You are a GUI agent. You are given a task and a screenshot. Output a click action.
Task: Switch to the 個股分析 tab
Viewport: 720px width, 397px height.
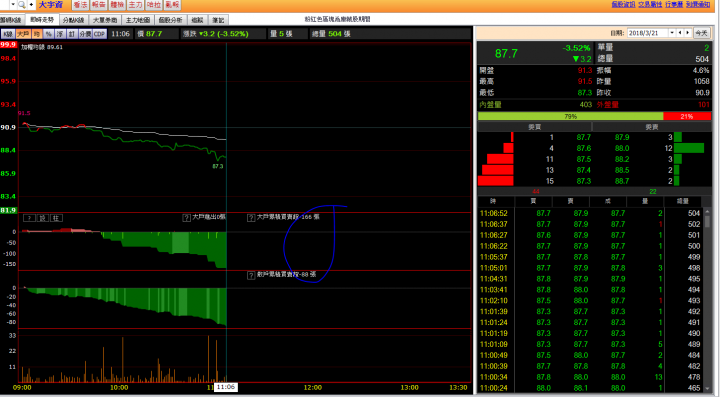(170, 20)
